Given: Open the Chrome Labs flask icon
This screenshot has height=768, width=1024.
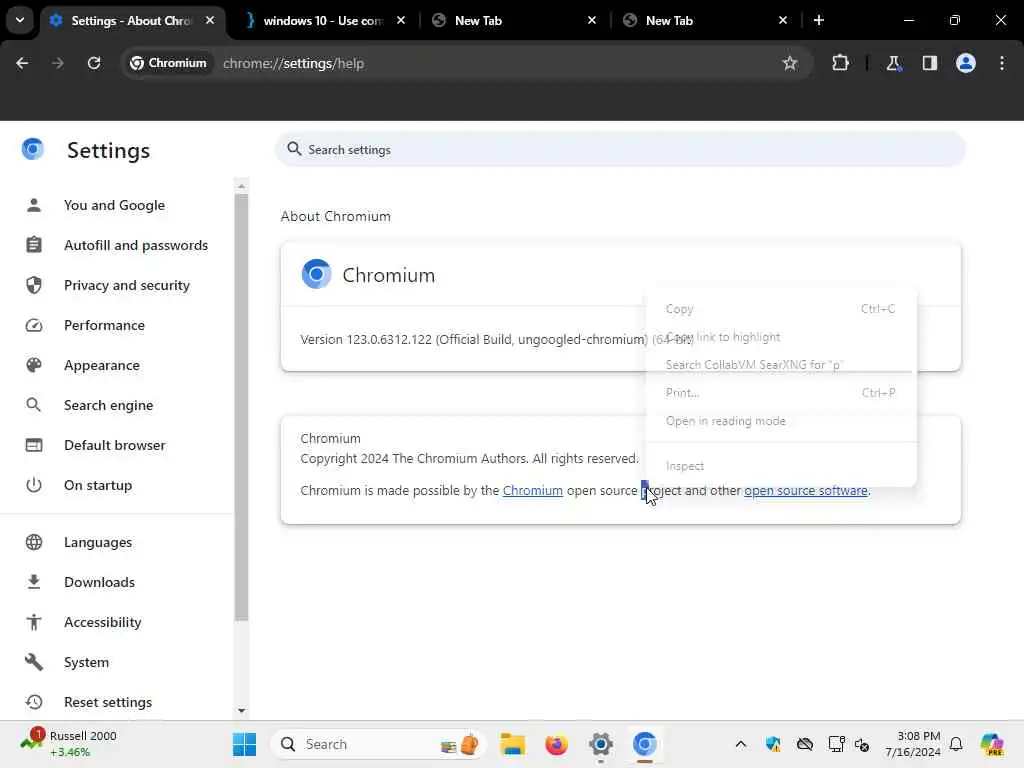Looking at the screenshot, I should point(893,63).
